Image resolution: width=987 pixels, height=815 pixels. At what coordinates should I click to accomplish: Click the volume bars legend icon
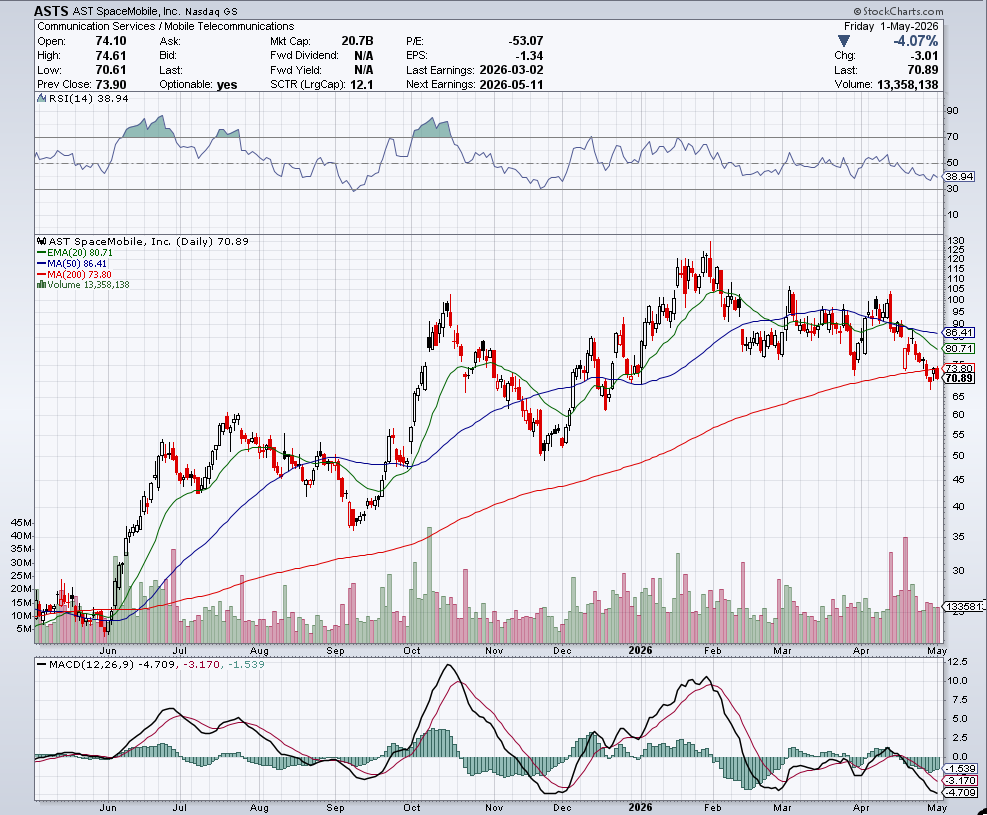pos(41,284)
